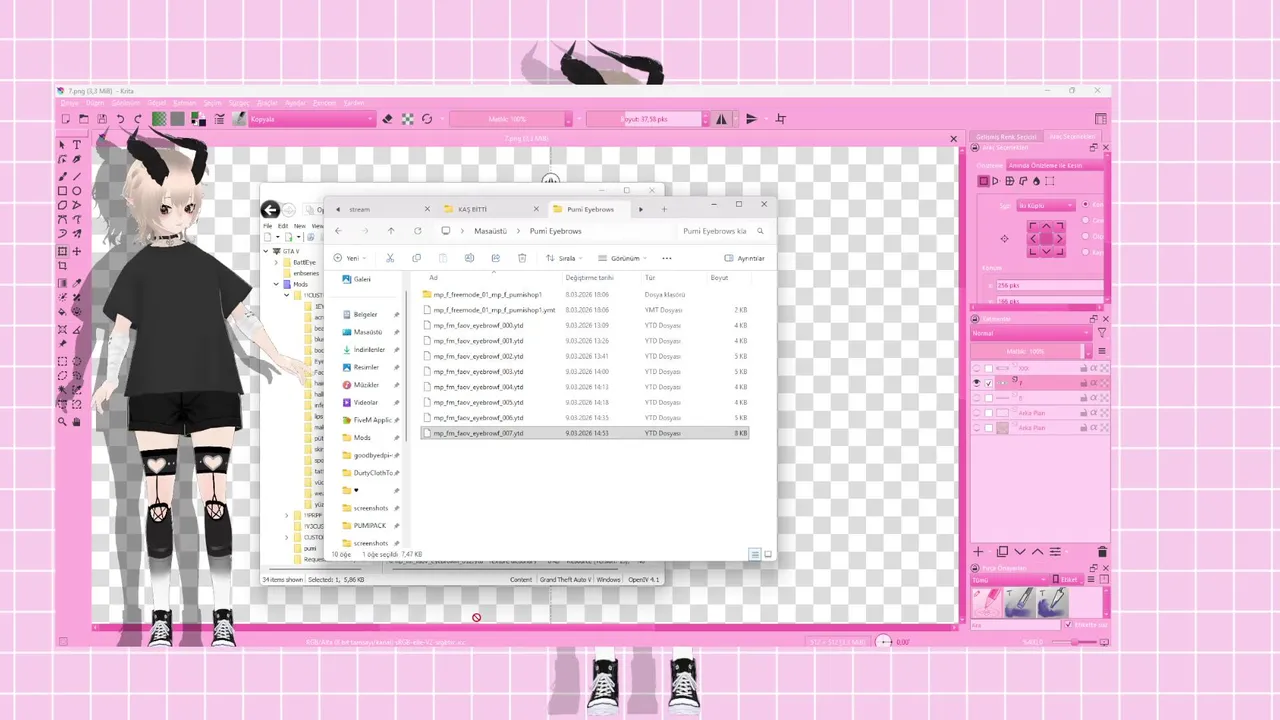This screenshot has width=1280, height=720.
Task: Adjust the brush 'Boyut' size slider in Krita
Action: click(645, 119)
